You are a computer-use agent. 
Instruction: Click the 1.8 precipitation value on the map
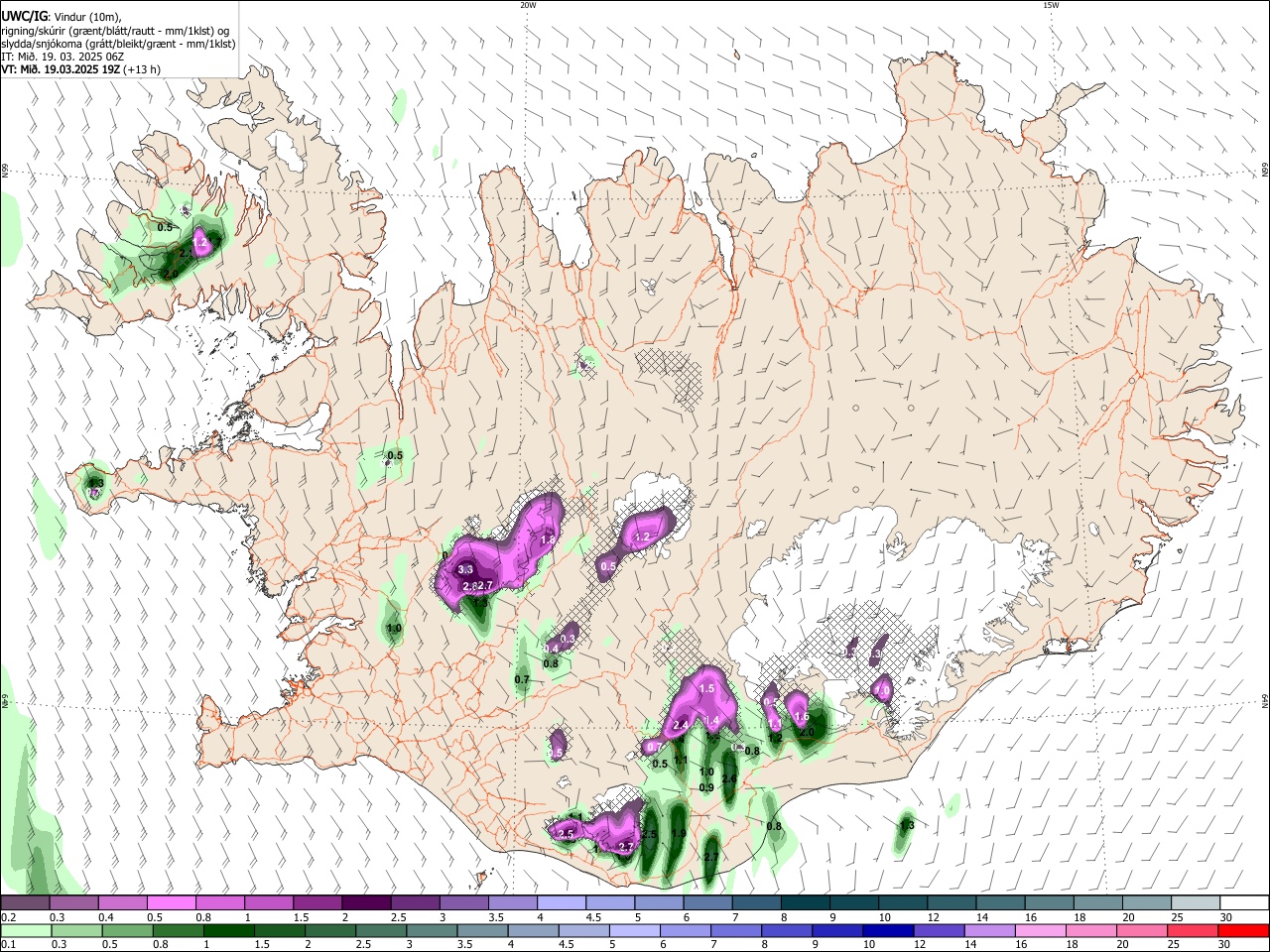(547, 539)
